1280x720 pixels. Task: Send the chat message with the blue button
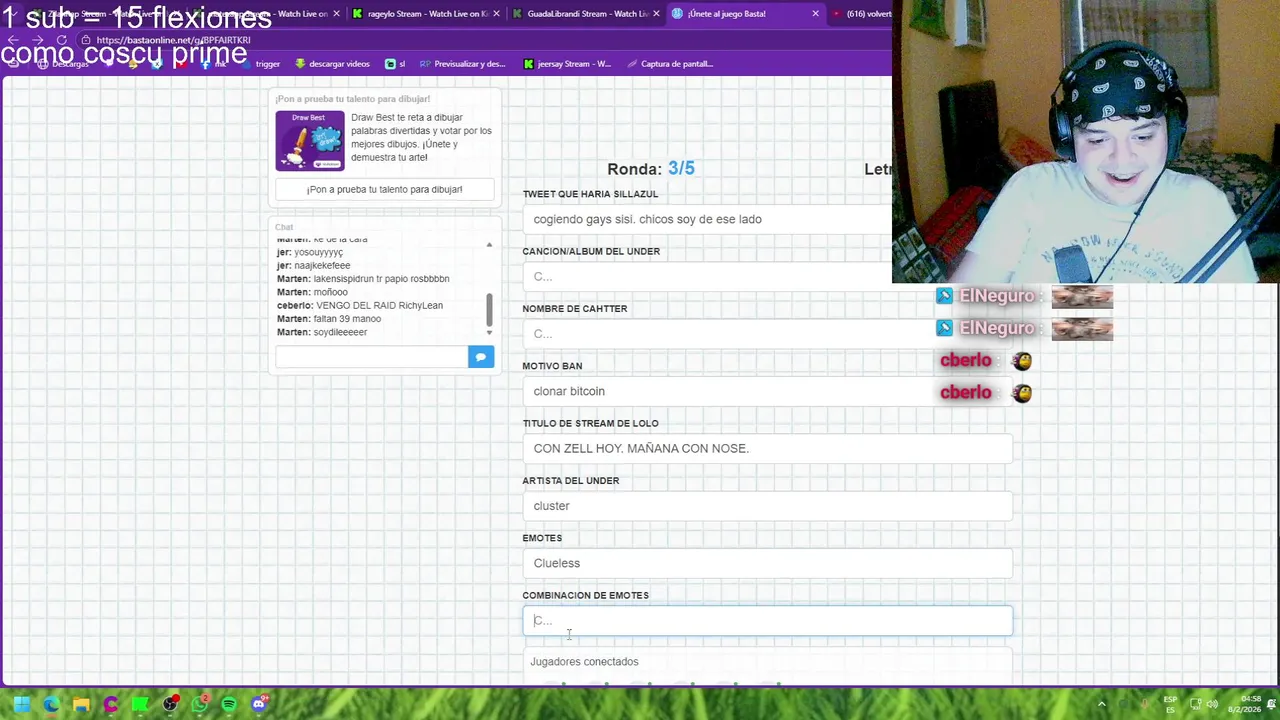pos(481,357)
